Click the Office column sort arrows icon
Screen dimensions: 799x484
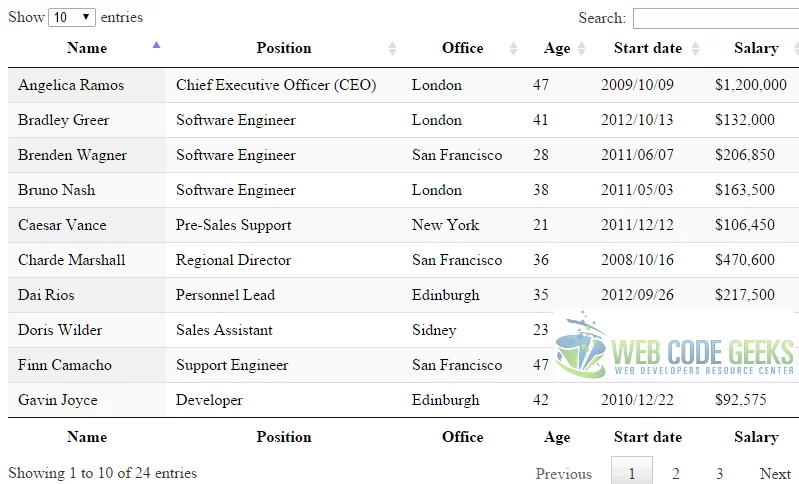513,48
